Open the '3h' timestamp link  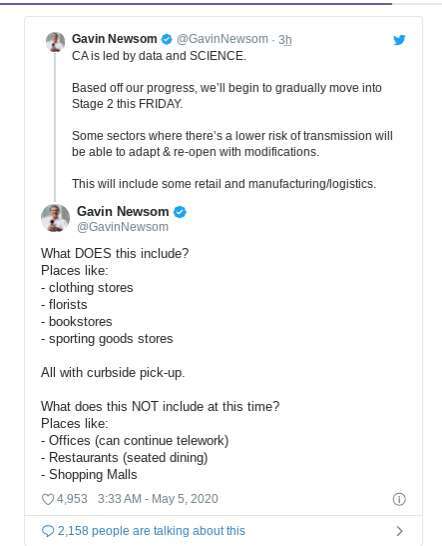click(x=285, y=40)
